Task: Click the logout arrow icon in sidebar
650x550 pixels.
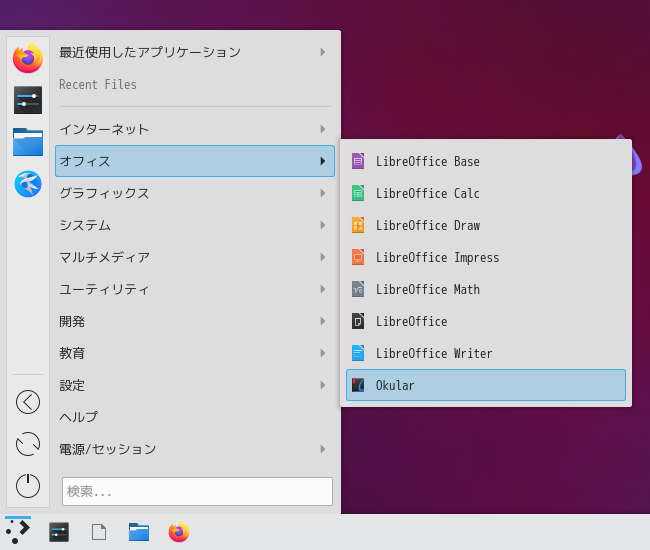Action: pyautogui.click(x=28, y=402)
